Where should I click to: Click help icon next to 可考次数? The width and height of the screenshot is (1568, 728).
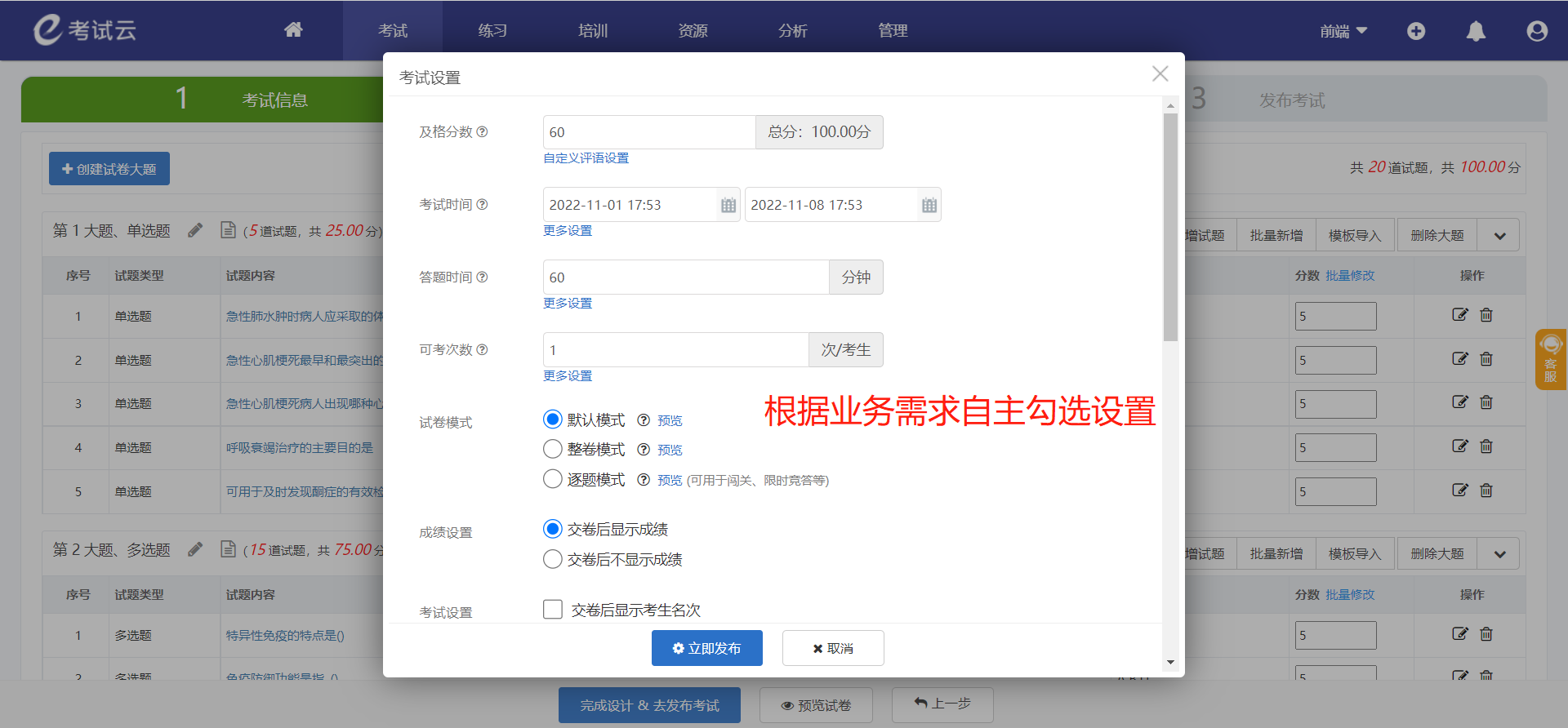tap(482, 349)
